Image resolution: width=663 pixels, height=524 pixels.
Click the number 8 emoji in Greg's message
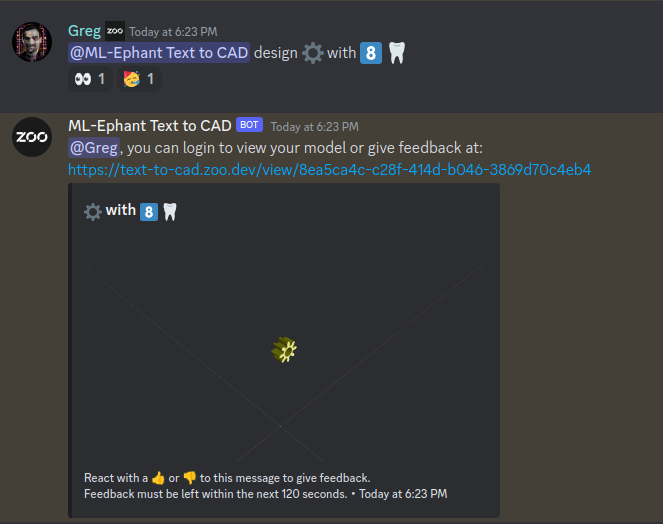[371, 53]
